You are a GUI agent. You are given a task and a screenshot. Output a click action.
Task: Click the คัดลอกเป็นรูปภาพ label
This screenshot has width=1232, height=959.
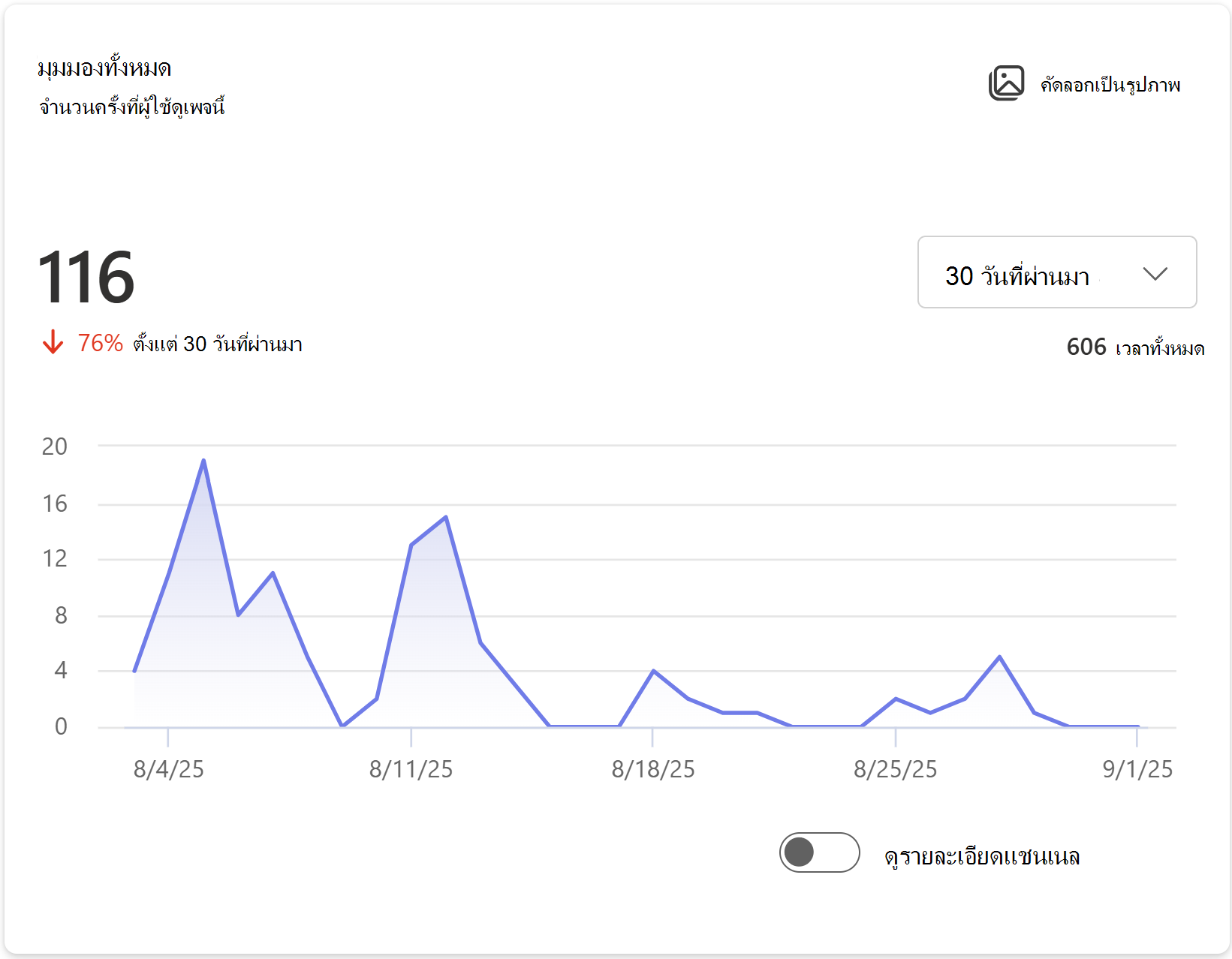tap(1110, 85)
